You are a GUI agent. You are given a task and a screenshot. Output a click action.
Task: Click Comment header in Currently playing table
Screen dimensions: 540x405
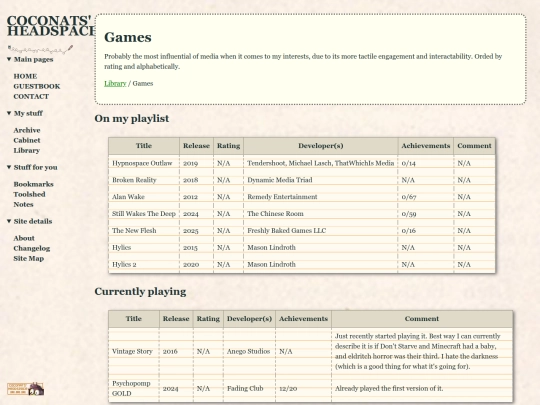(x=422, y=319)
